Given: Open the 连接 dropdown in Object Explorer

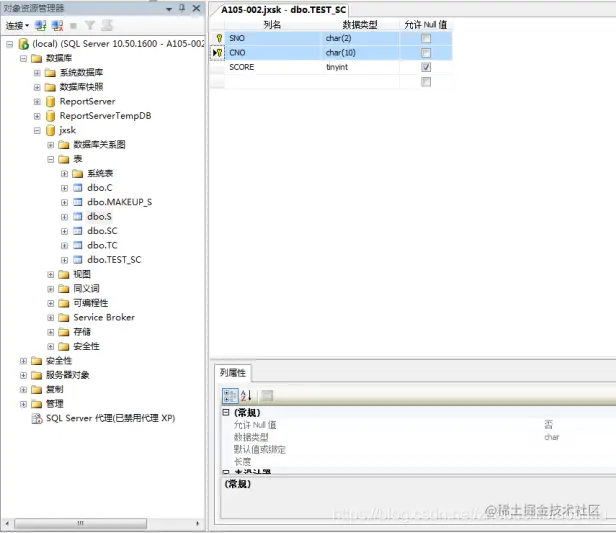Looking at the screenshot, I should [17, 26].
